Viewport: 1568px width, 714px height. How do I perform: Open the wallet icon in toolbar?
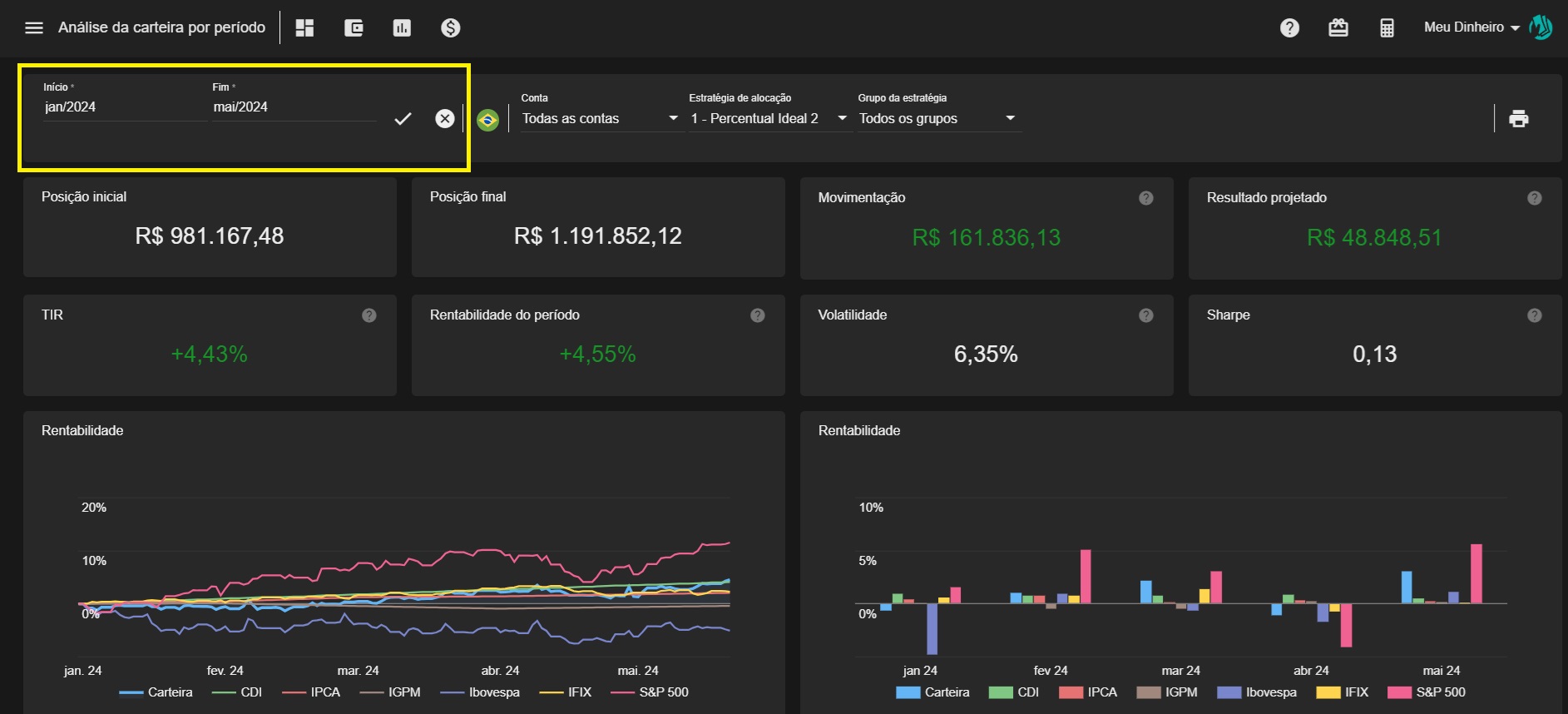pyautogui.click(x=354, y=28)
